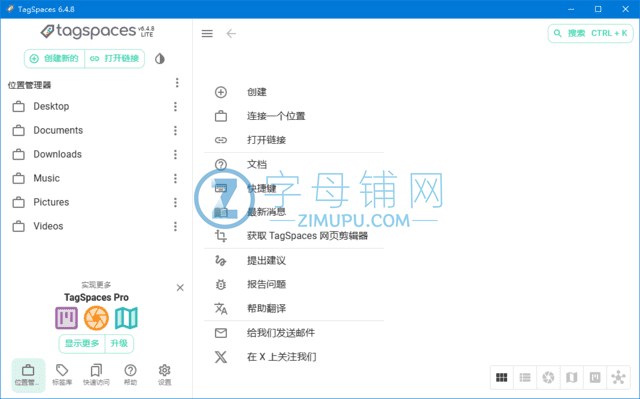The height and width of the screenshot is (399, 640).
Task: Click the 打开链接 button in sidebar
Action: pos(115,59)
